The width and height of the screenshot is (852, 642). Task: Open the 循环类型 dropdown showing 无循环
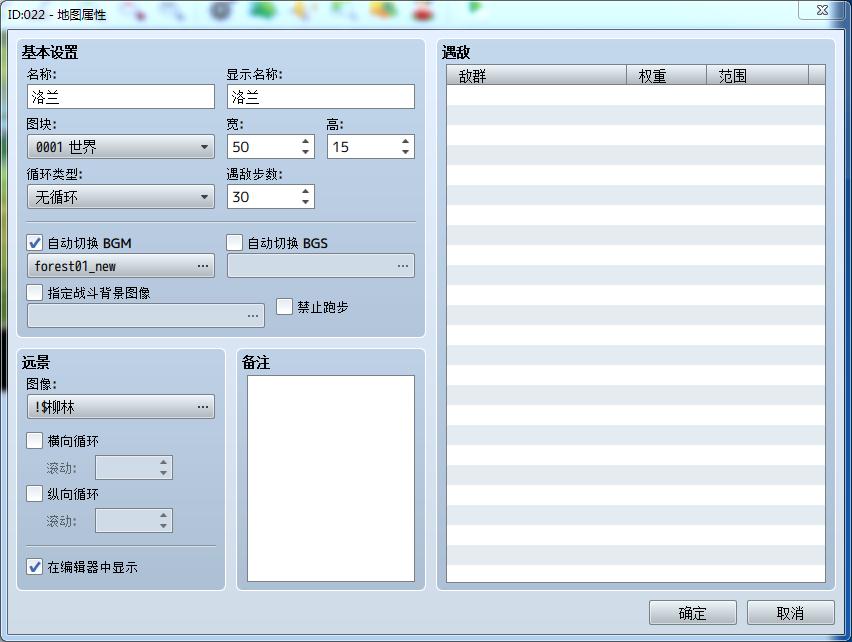[121, 197]
